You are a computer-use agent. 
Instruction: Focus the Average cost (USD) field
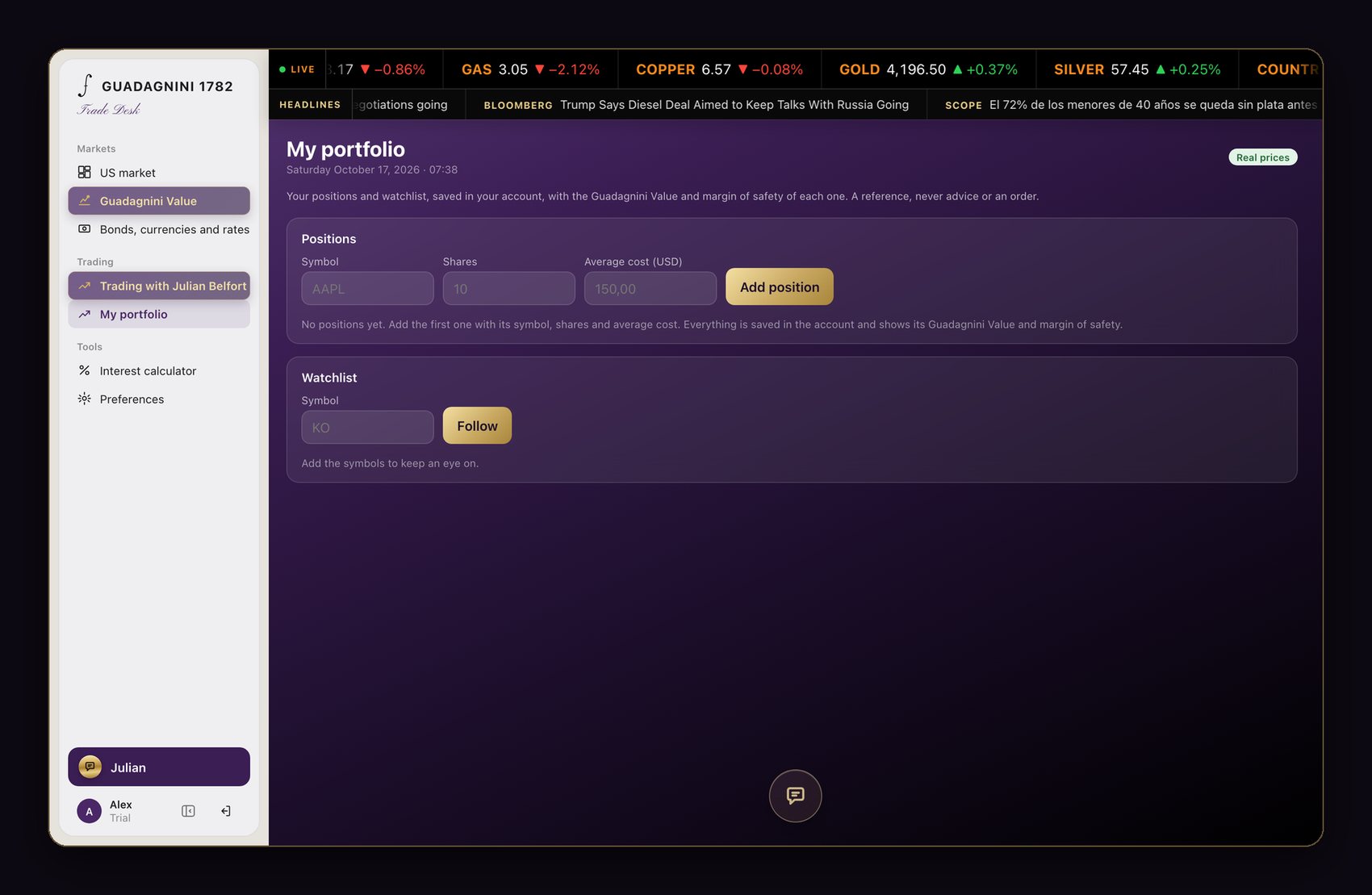click(x=650, y=288)
